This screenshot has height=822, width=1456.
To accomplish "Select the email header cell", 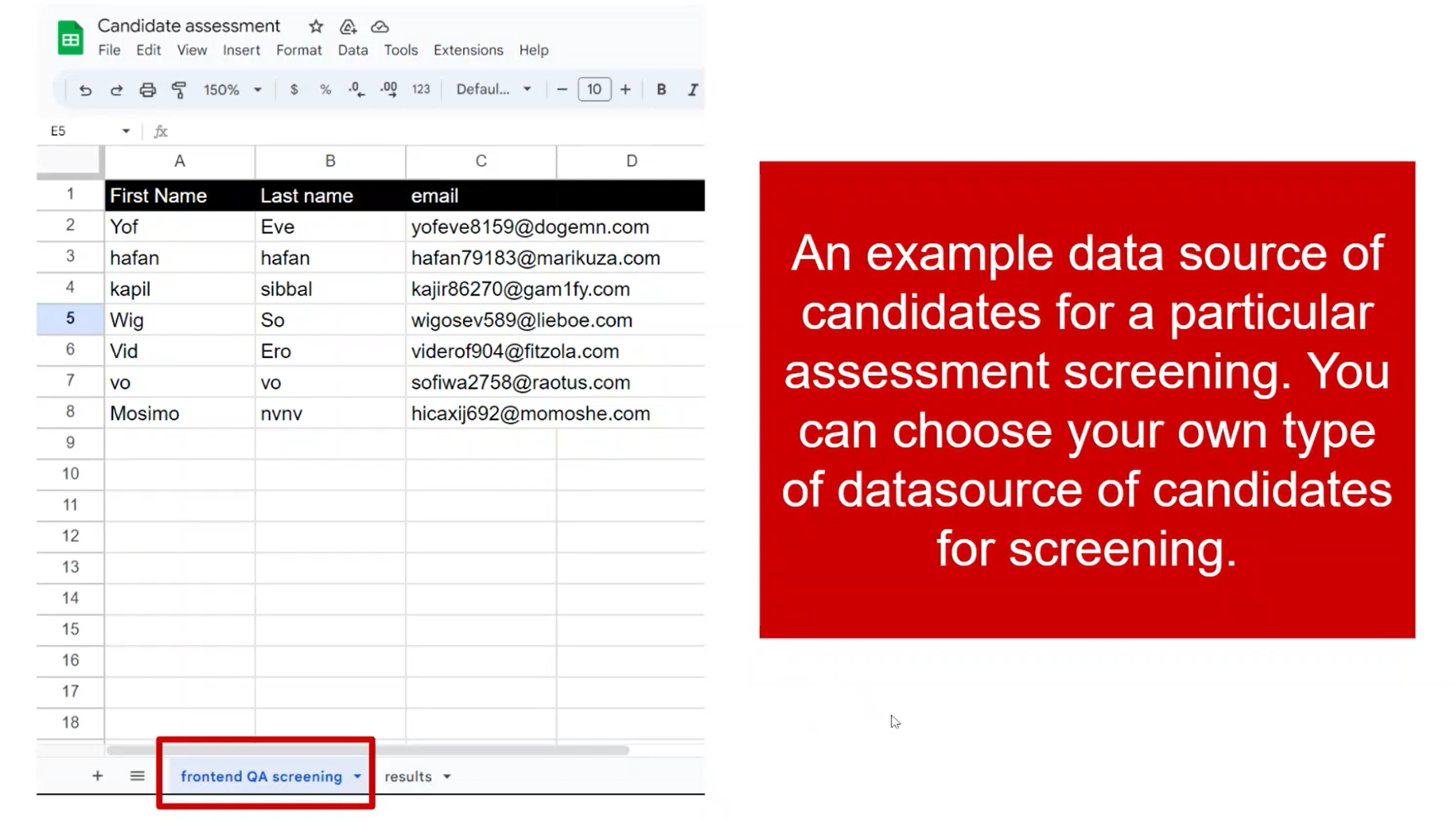I will (480, 196).
